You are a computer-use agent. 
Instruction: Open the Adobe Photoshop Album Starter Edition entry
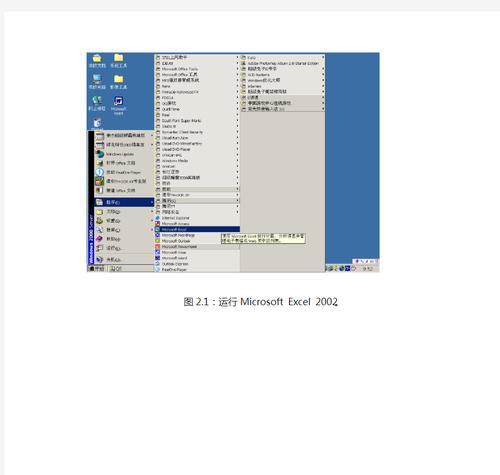click(283, 63)
